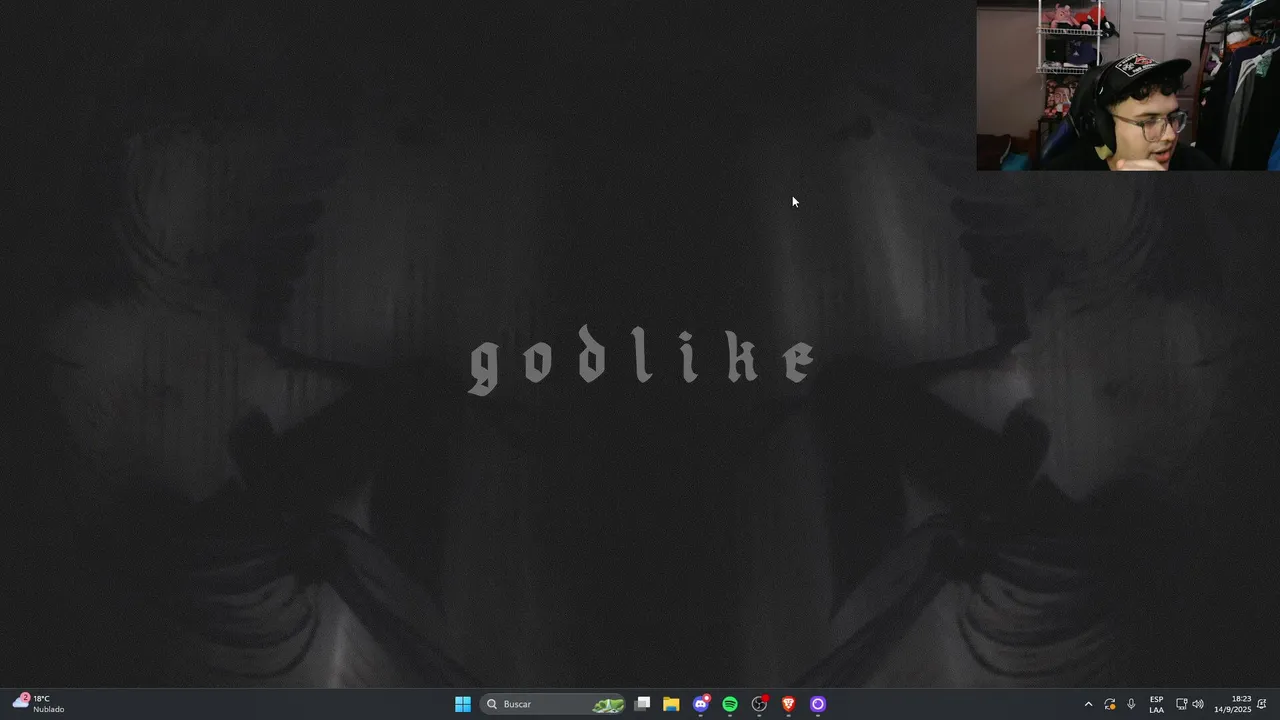The image size is (1280, 720).
Task: Open Brave browser from the taskbar
Action: pyautogui.click(x=788, y=704)
